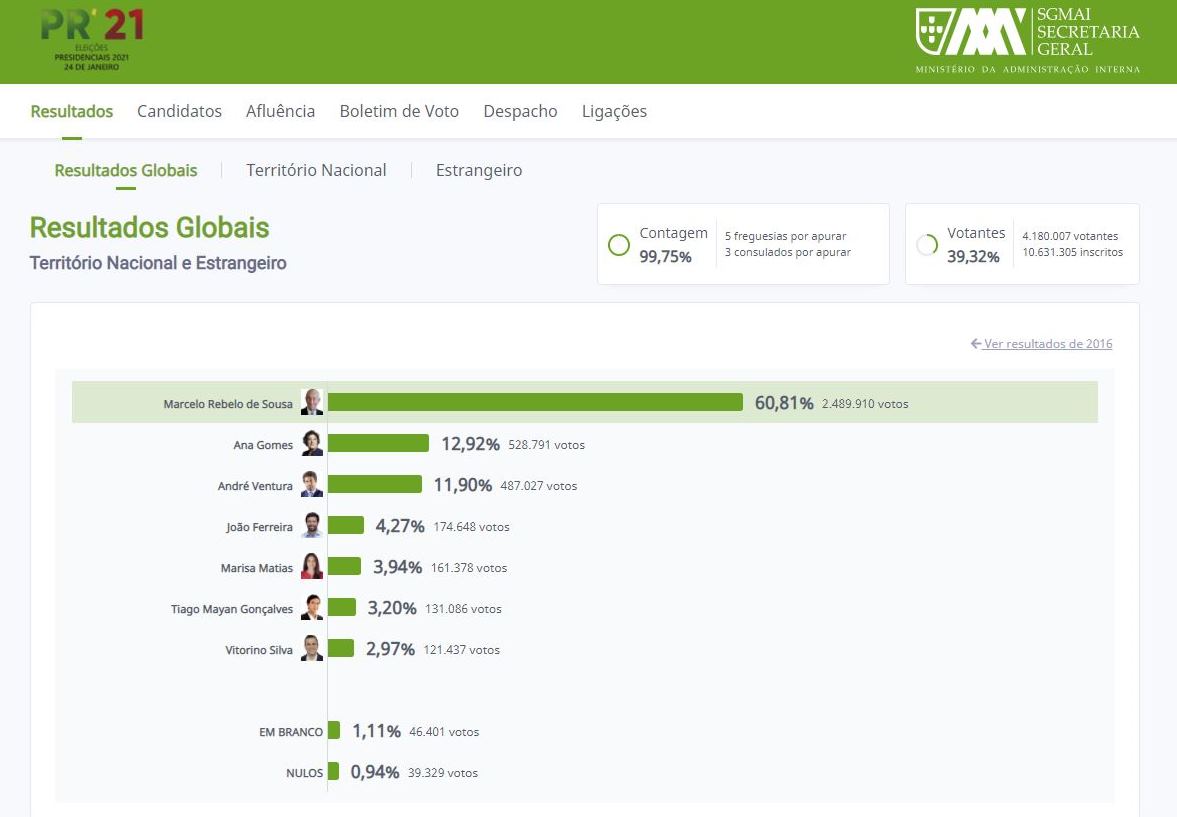The height and width of the screenshot is (817, 1177).
Task: Click the name André Ventura
Action: coord(255,486)
